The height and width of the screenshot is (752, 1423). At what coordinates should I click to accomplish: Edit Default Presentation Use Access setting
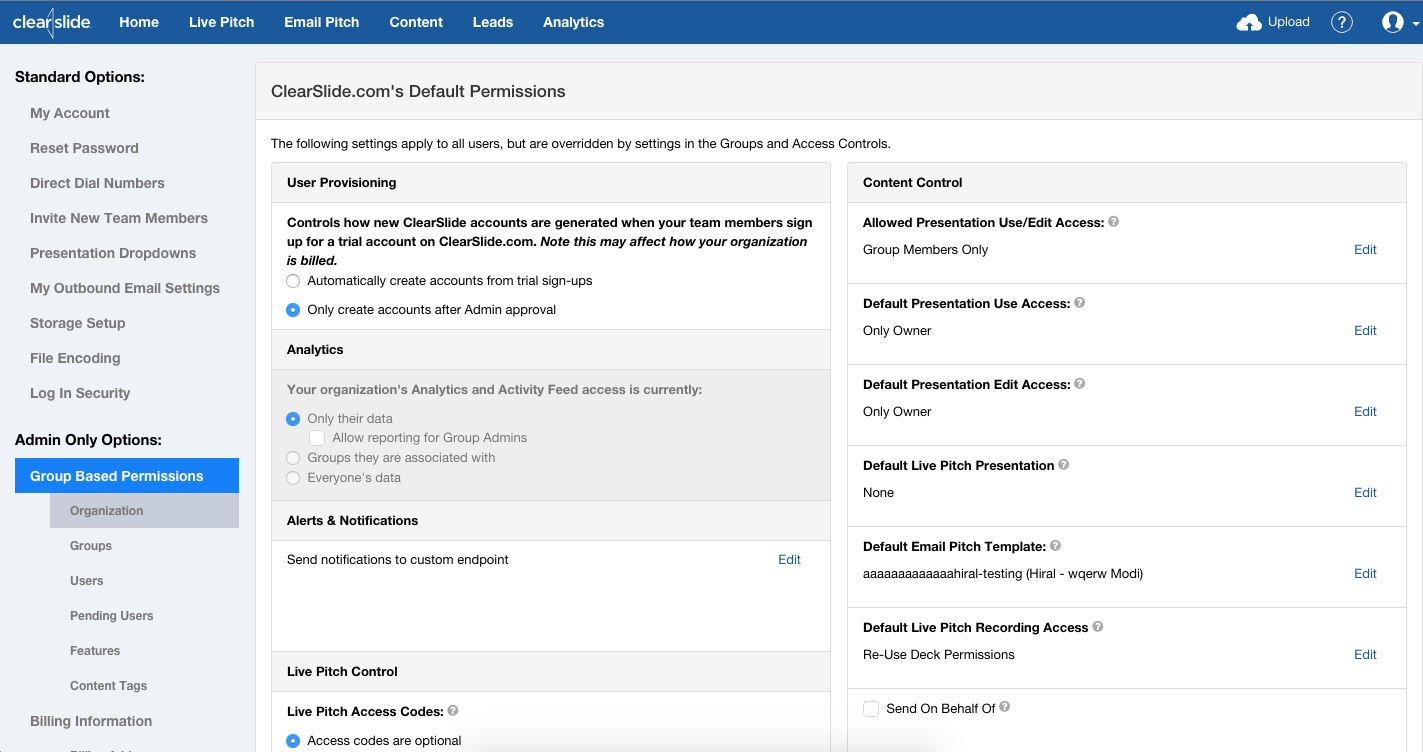tap(1365, 331)
